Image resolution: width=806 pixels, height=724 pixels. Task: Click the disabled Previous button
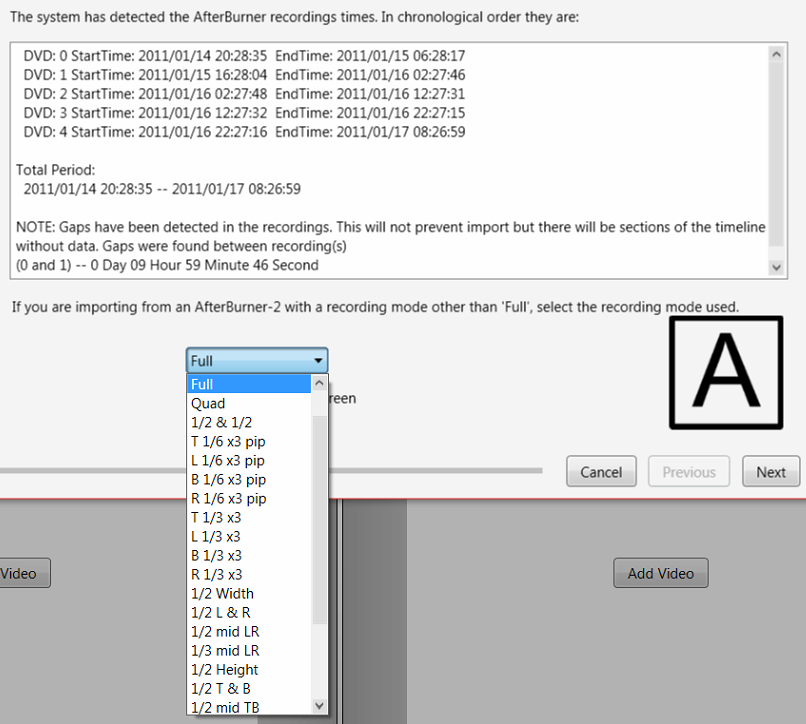tap(689, 472)
